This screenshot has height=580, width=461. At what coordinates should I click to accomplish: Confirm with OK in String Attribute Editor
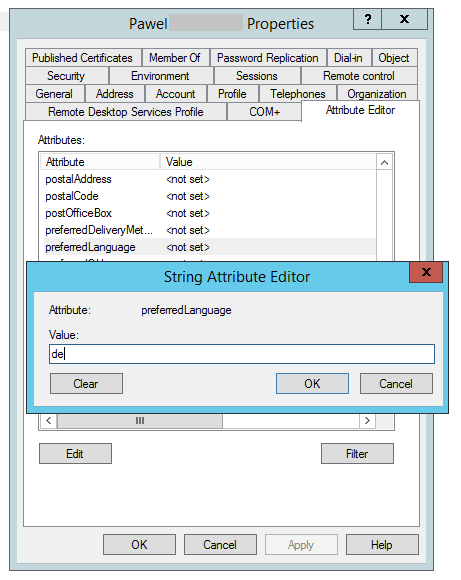point(312,384)
